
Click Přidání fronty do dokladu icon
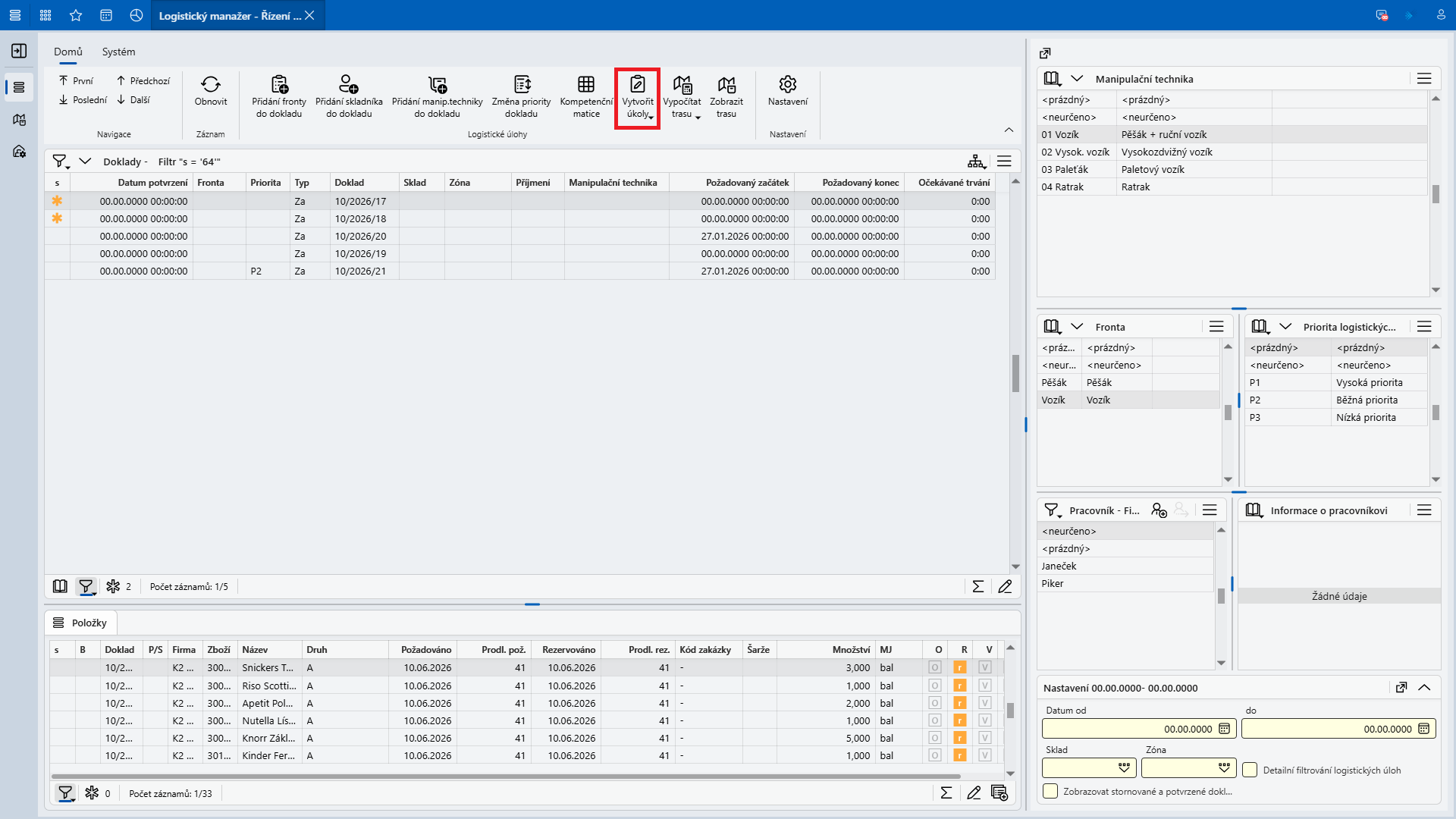pyautogui.click(x=279, y=84)
